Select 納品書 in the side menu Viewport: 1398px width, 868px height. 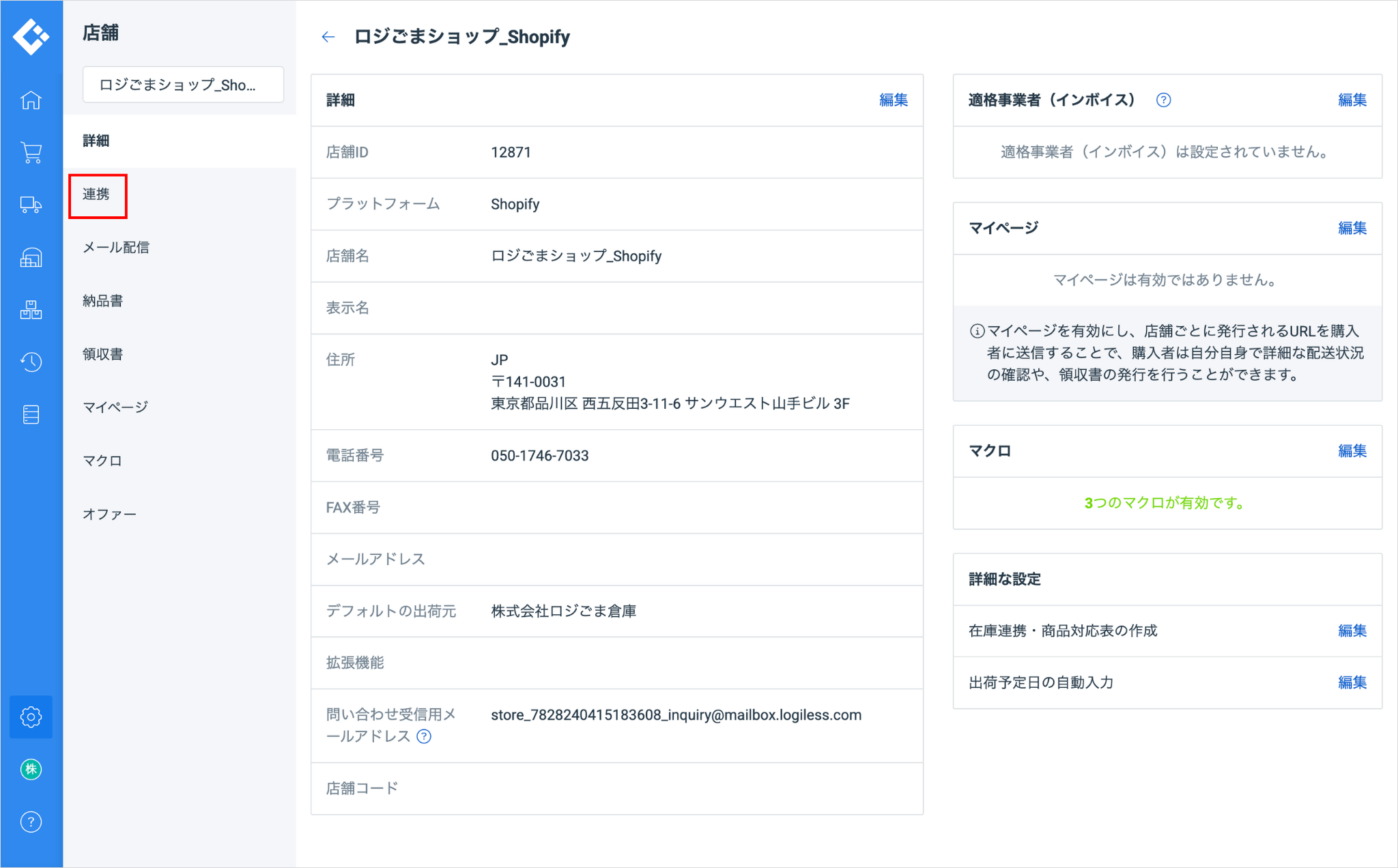pos(103,301)
